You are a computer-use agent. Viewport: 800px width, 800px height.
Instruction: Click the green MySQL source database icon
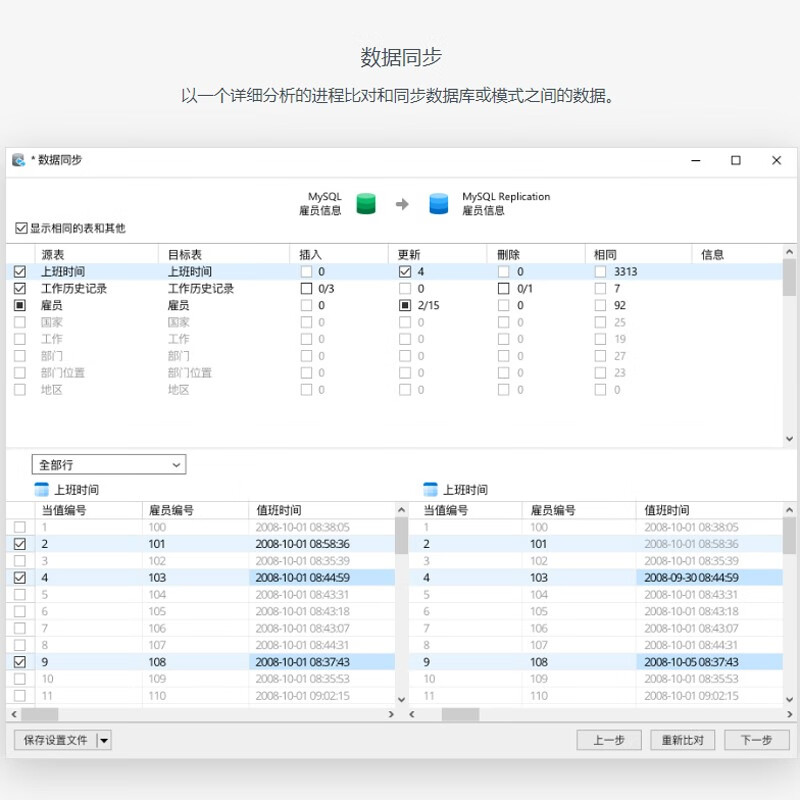(x=366, y=204)
